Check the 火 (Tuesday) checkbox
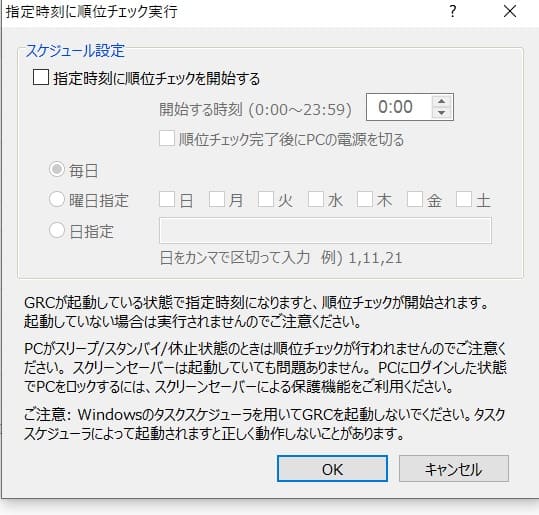 [266, 199]
